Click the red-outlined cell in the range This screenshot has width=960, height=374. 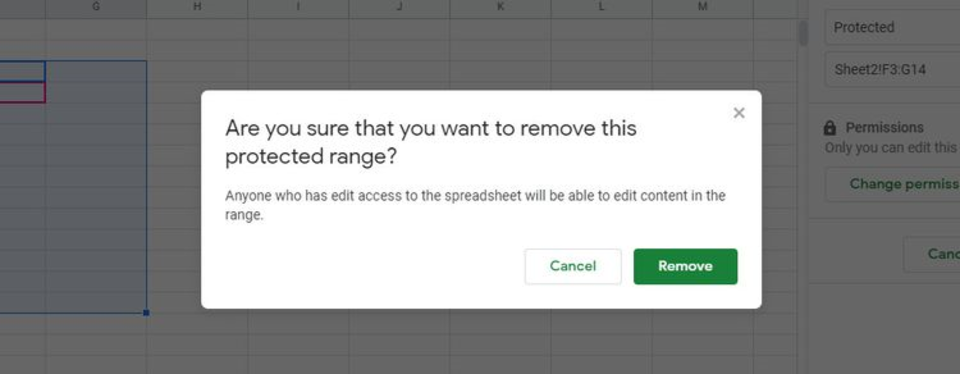(x=22, y=92)
